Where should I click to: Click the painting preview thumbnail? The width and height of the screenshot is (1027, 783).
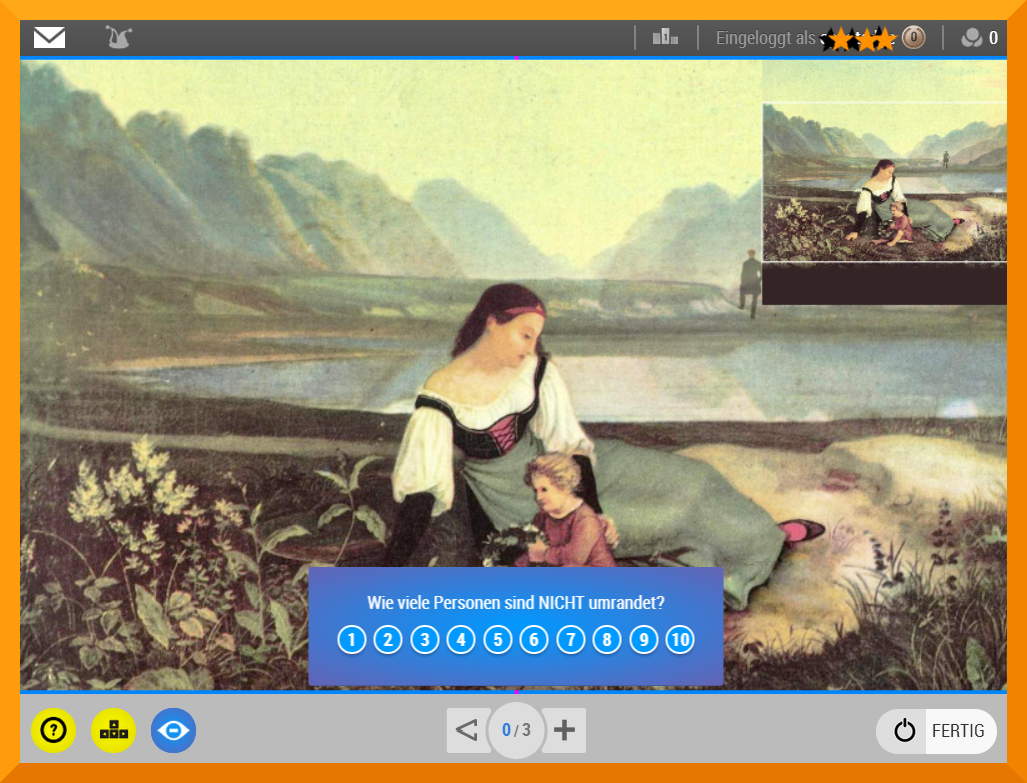click(x=884, y=182)
